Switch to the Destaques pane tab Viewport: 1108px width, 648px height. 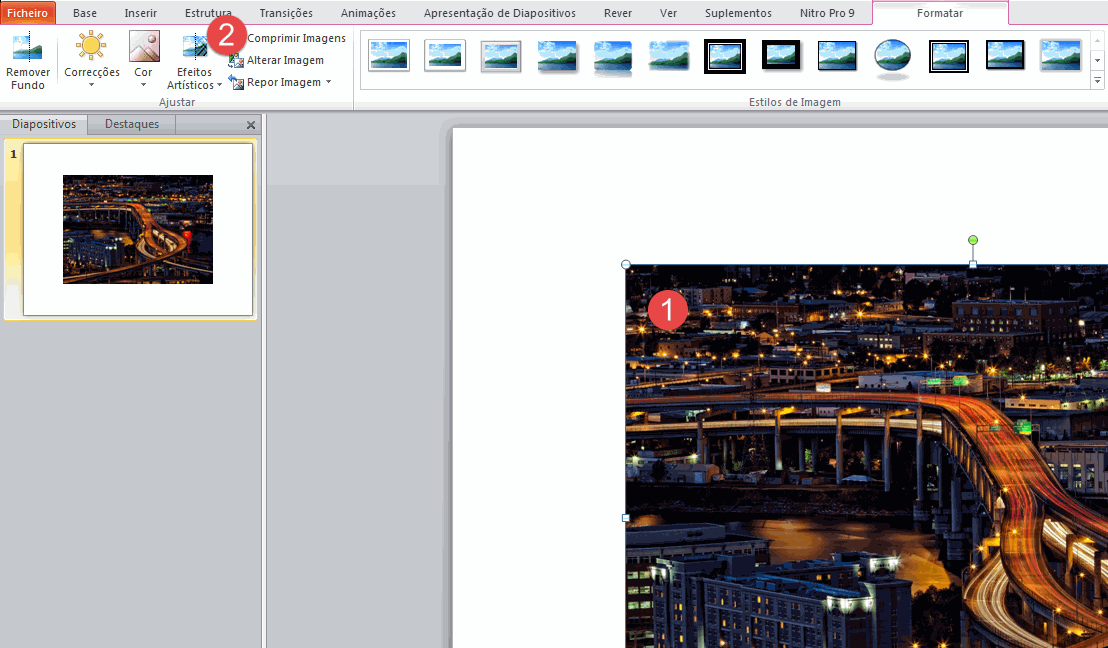[131, 124]
